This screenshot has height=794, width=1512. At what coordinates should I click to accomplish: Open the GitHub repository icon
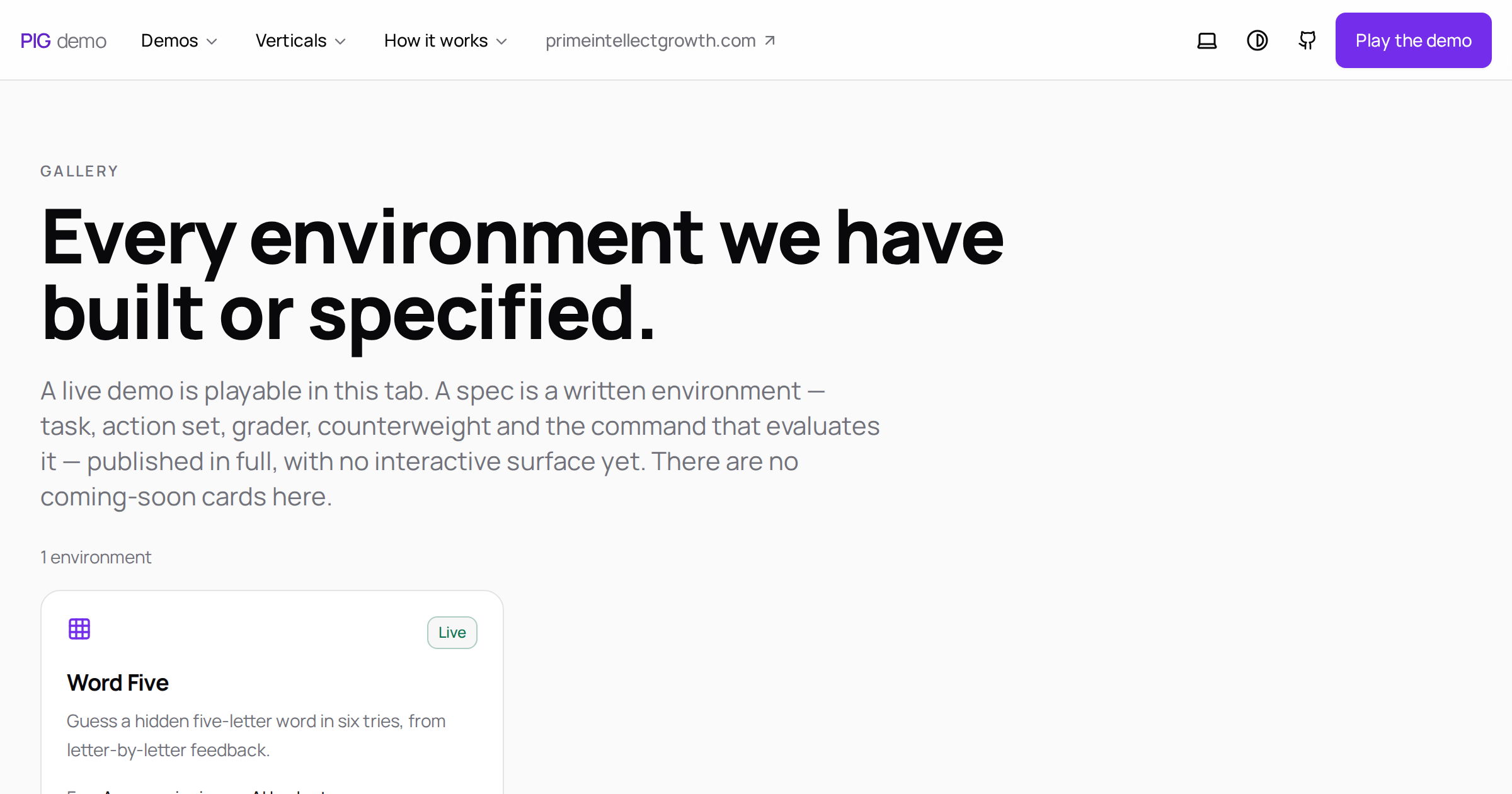[1307, 40]
